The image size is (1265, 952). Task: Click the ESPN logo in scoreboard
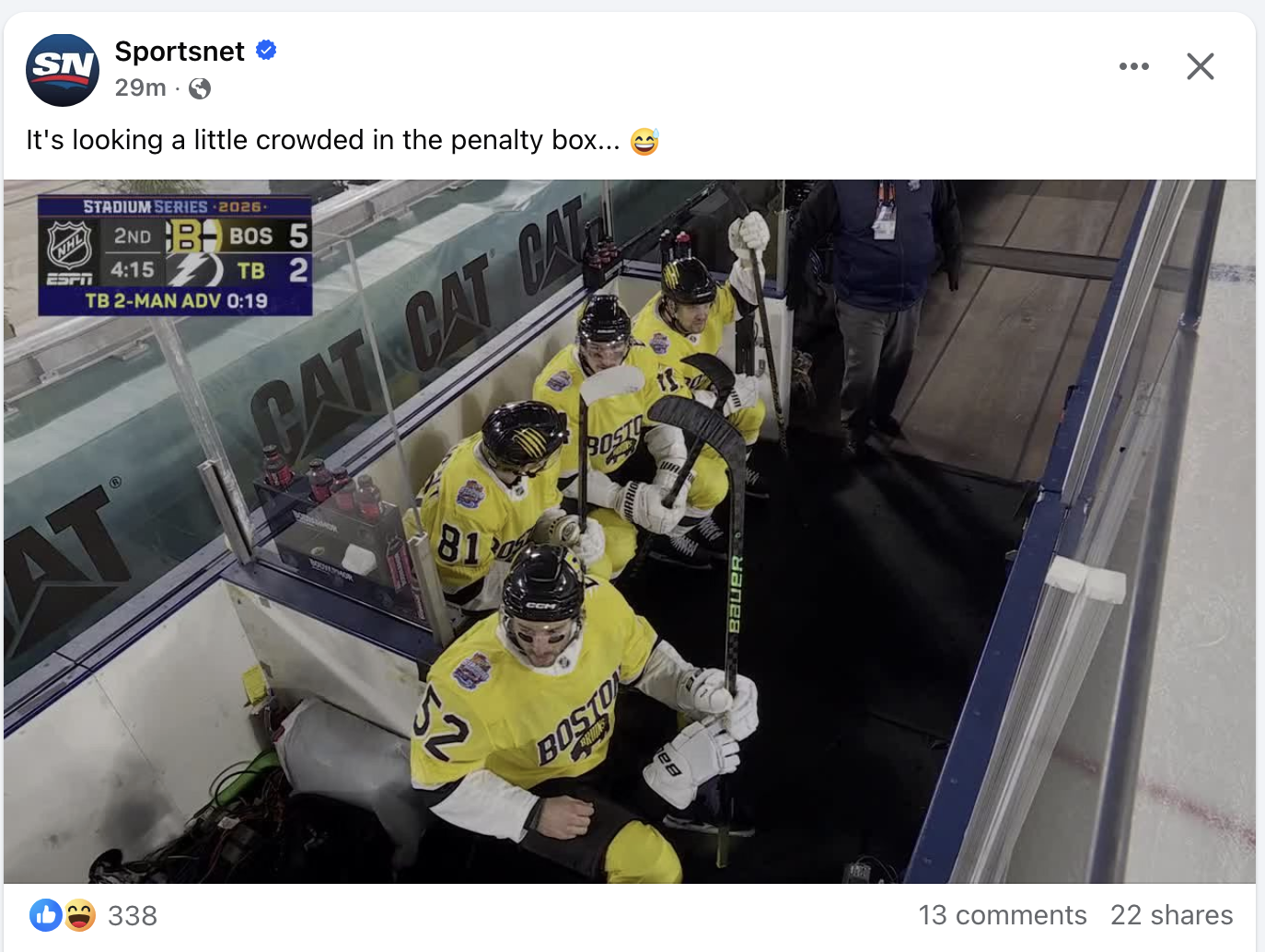(70, 279)
